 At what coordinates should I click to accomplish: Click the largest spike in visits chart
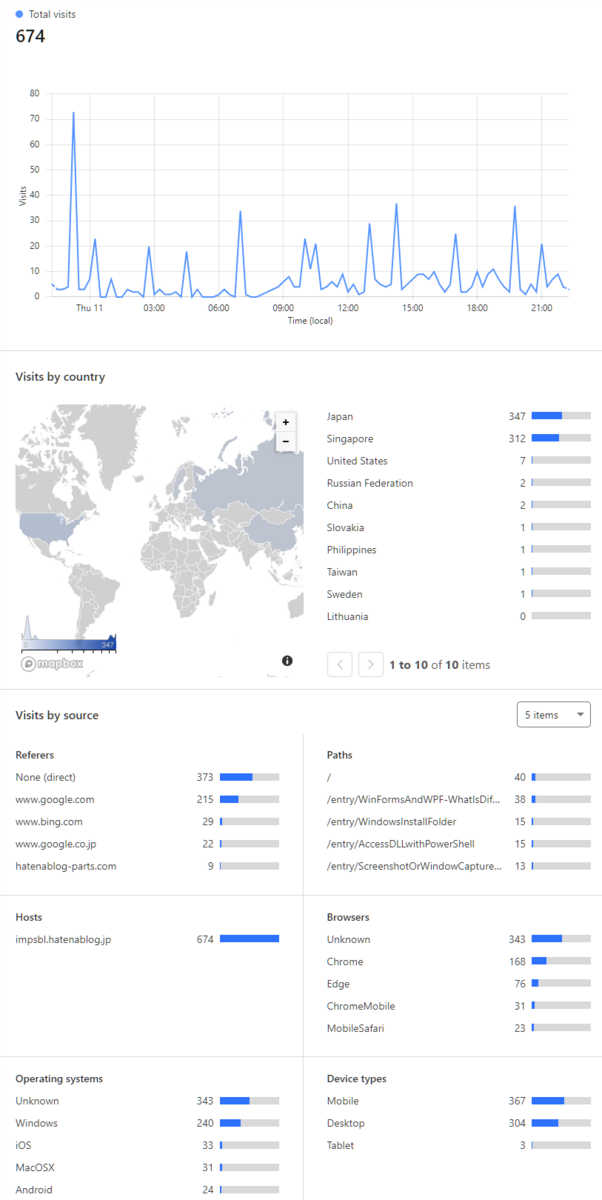(73, 114)
